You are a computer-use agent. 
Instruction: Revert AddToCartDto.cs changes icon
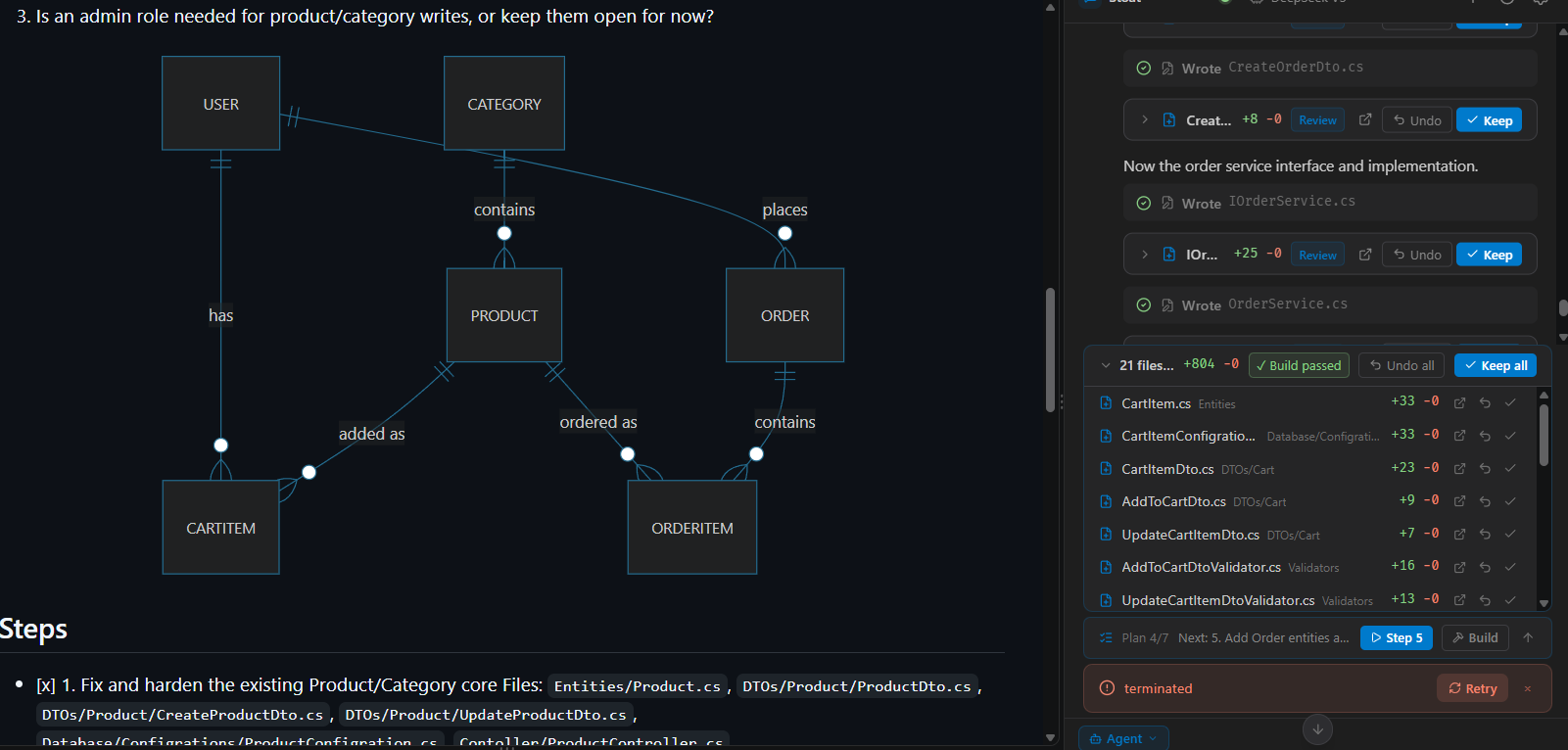(1485, 501)
